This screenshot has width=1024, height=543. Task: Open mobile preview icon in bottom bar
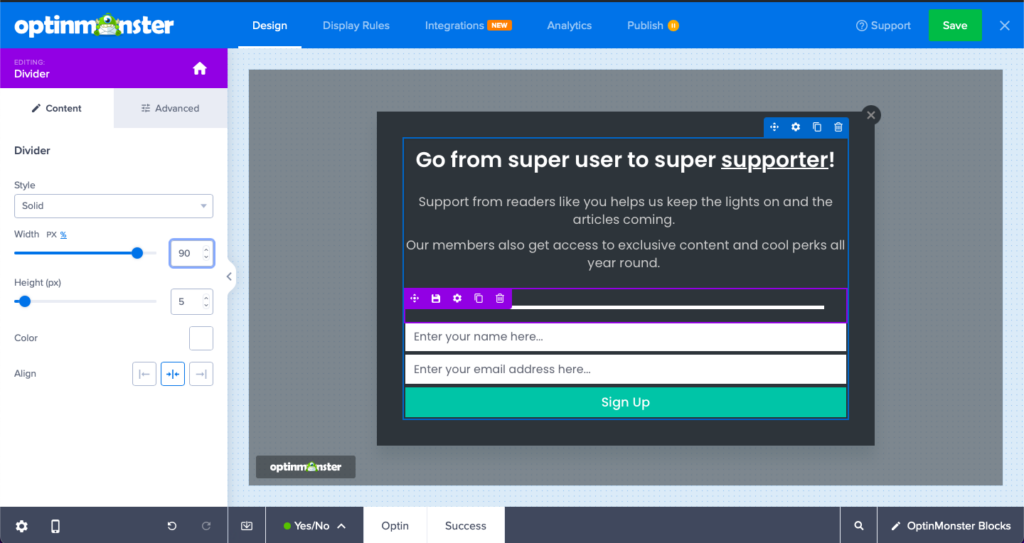pyautogui.click(x=56, y=526)
